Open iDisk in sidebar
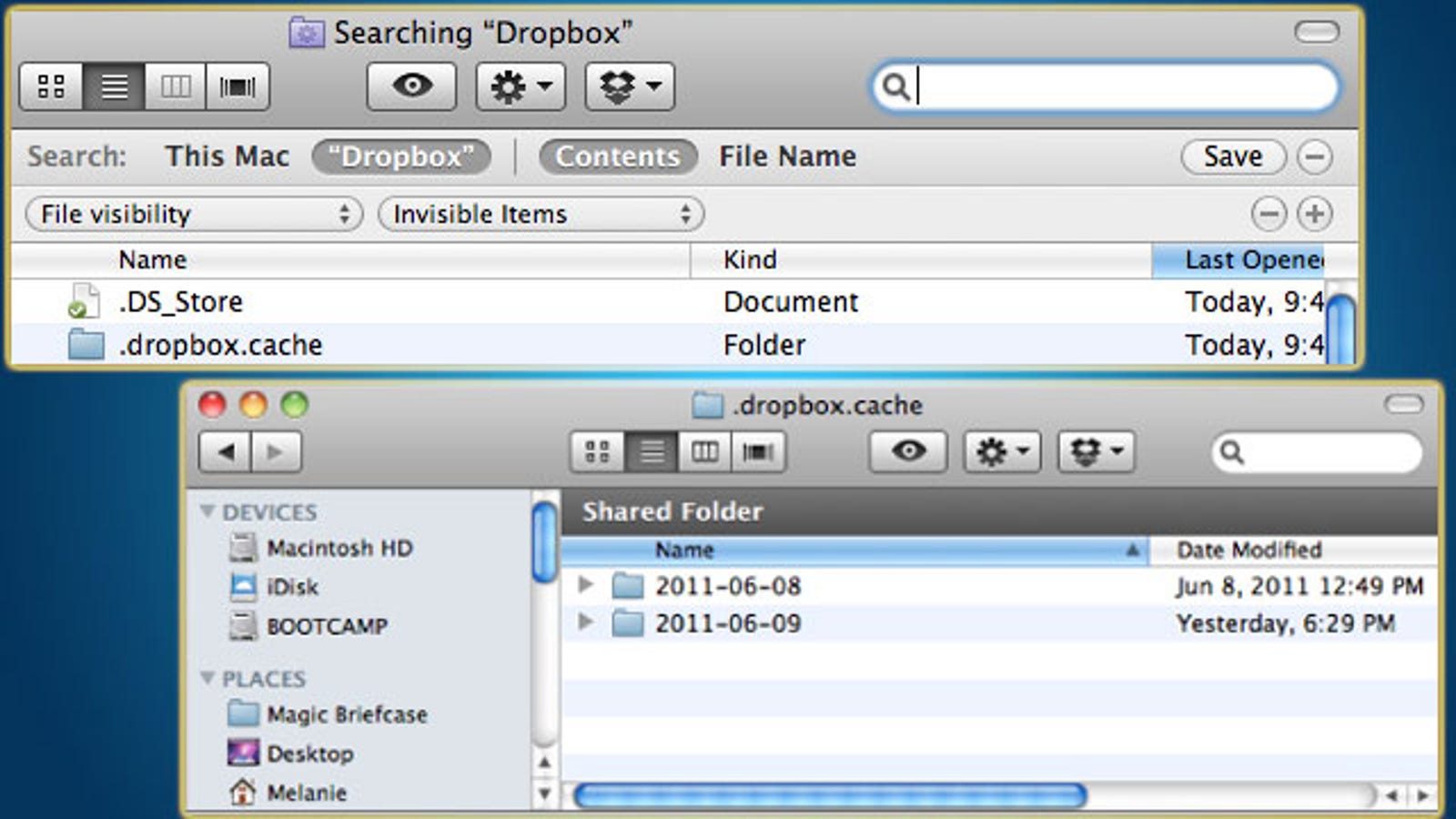Viewport: 1456px width, 819px height. pos(274,587)
